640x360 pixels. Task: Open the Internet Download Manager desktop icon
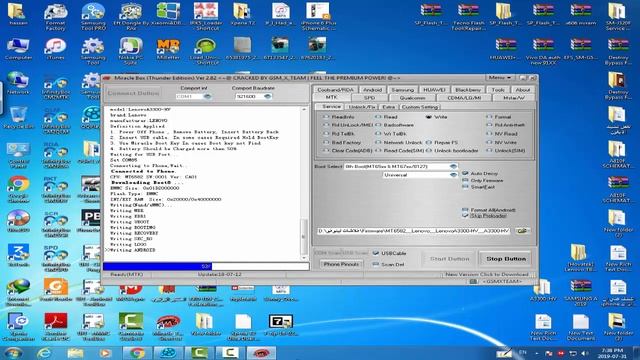(x=18, y=292)
